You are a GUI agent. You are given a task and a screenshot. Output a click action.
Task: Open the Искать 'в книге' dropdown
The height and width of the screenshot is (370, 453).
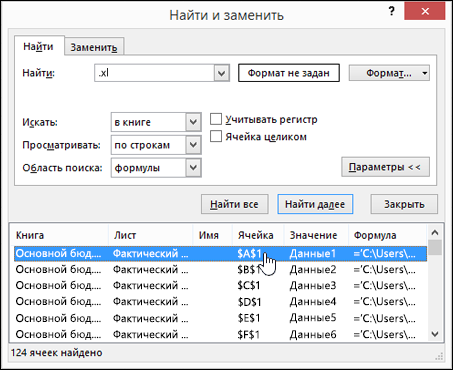[x=193, y=122]
